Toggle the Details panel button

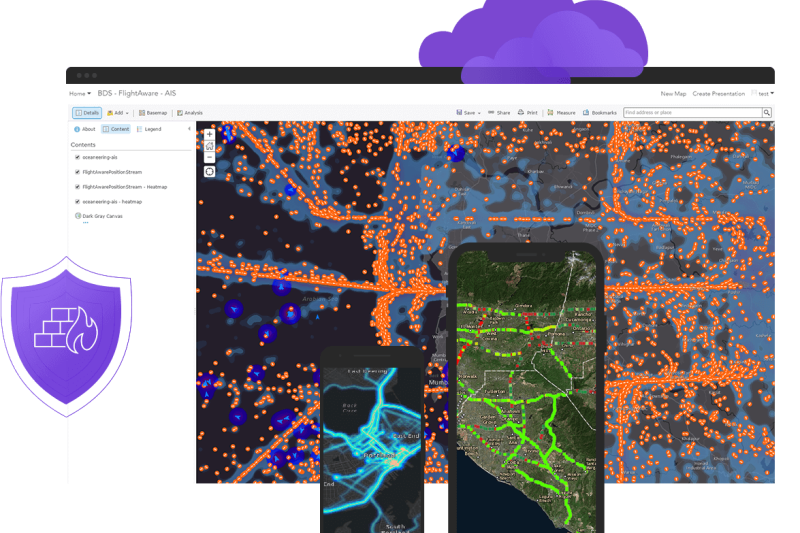tap(87, 113)
